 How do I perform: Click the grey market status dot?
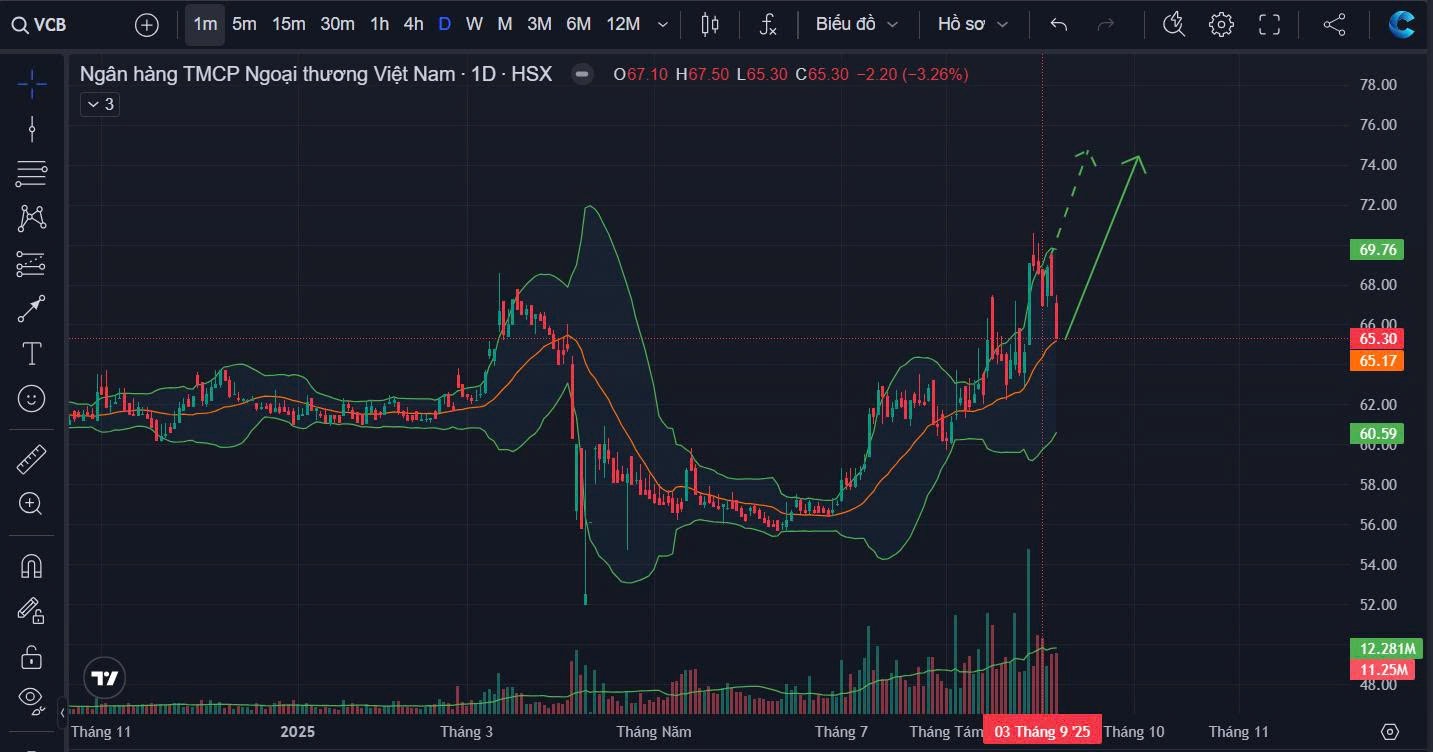click(x=581, y=74)
